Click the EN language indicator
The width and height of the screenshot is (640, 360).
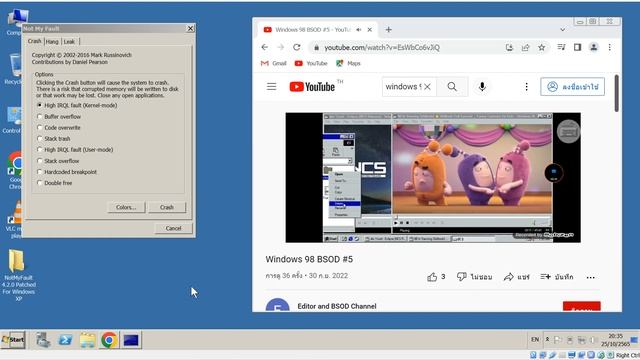pyautogui.click(x=535, y=340)
